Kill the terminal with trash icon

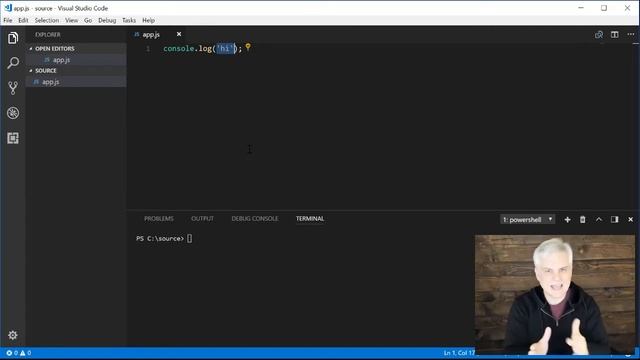click(583, 220)
